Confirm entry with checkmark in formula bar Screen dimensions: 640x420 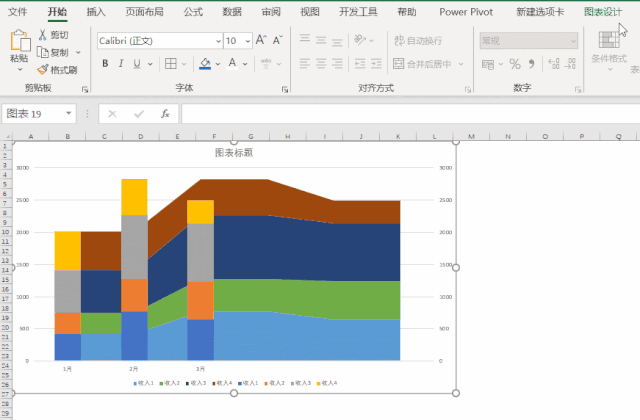pos(139,114)
